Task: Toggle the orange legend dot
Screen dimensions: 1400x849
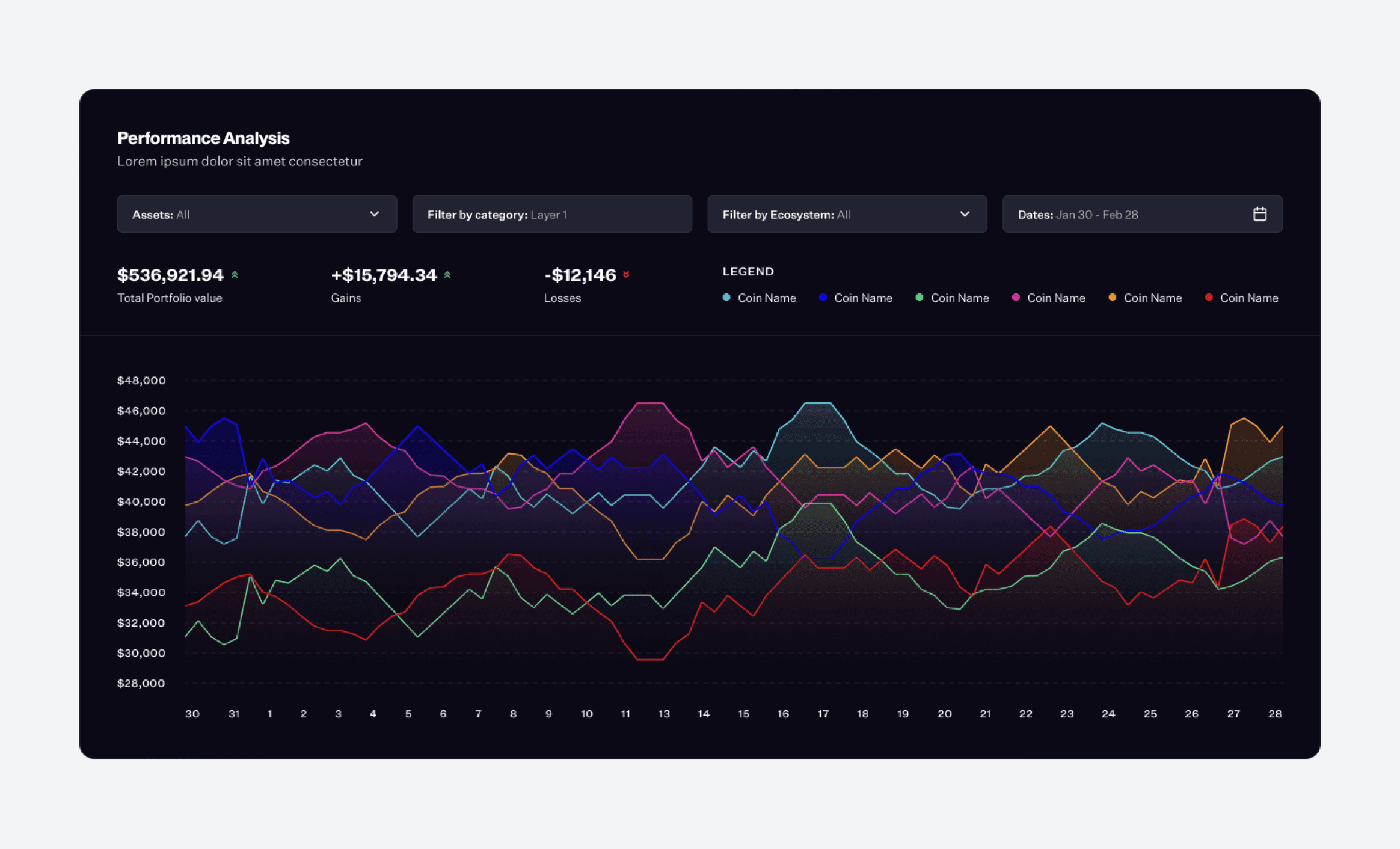Action: point(1112,298)
